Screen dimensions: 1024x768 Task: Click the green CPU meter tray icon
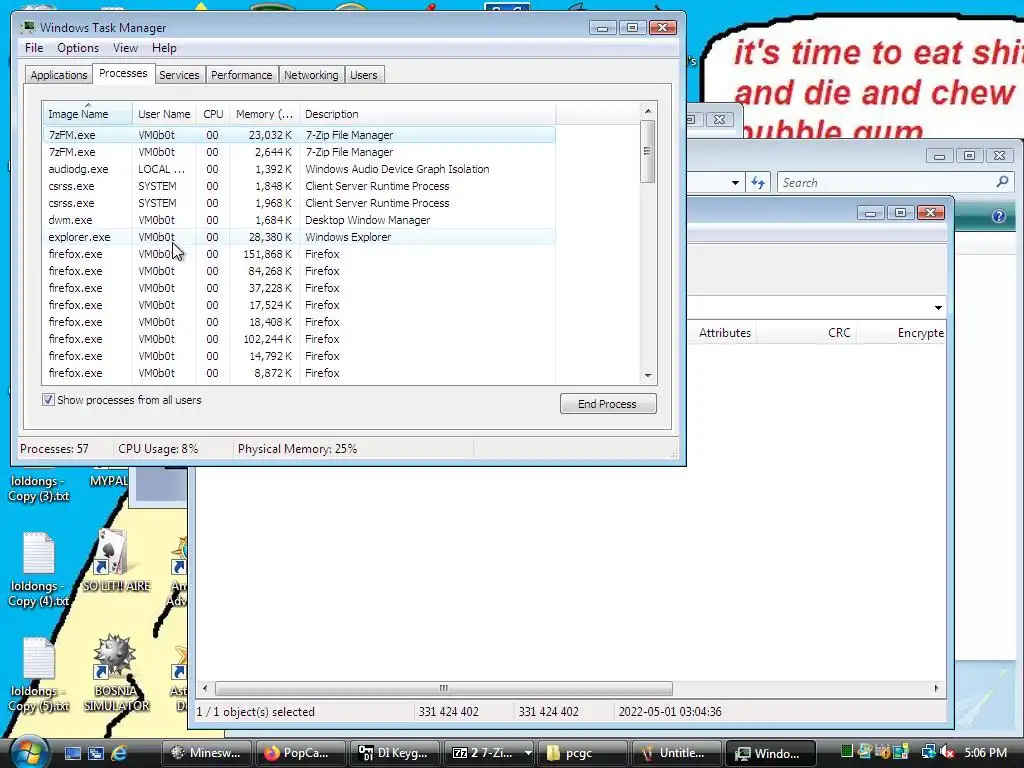846,752
